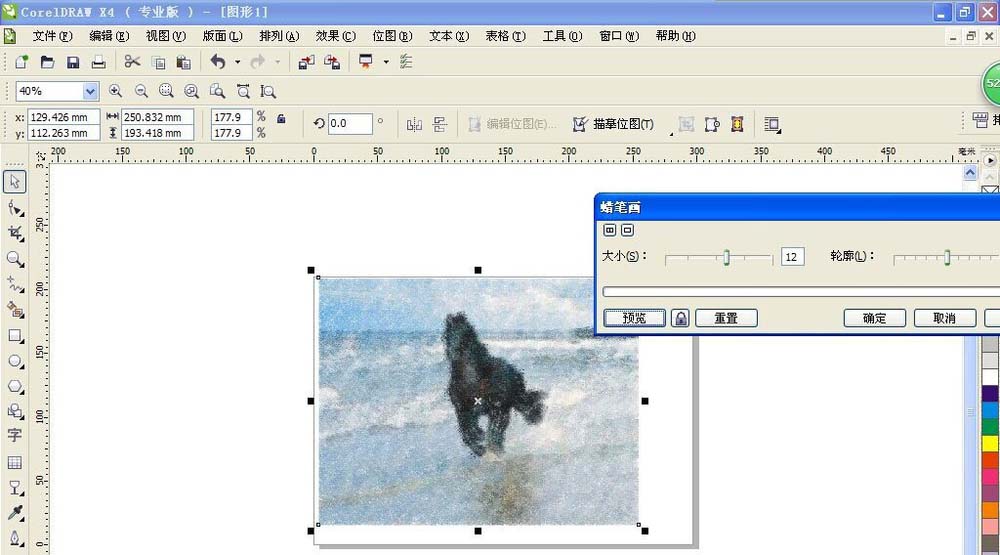This screenshot has width=1000, height=555.
Task: Open the zoom level 40% dropdown
Action: coord(91,91)
